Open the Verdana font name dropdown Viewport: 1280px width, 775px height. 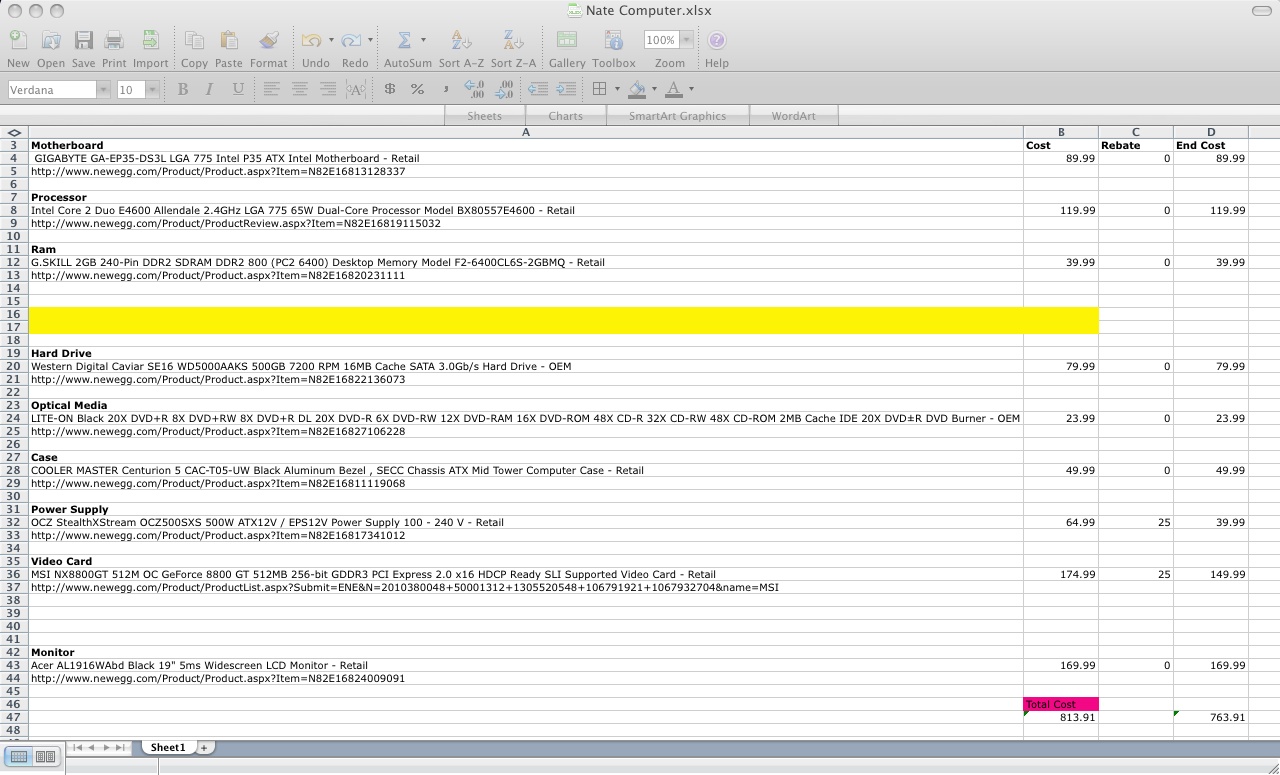pyautogui.click(x=103, y=89)
